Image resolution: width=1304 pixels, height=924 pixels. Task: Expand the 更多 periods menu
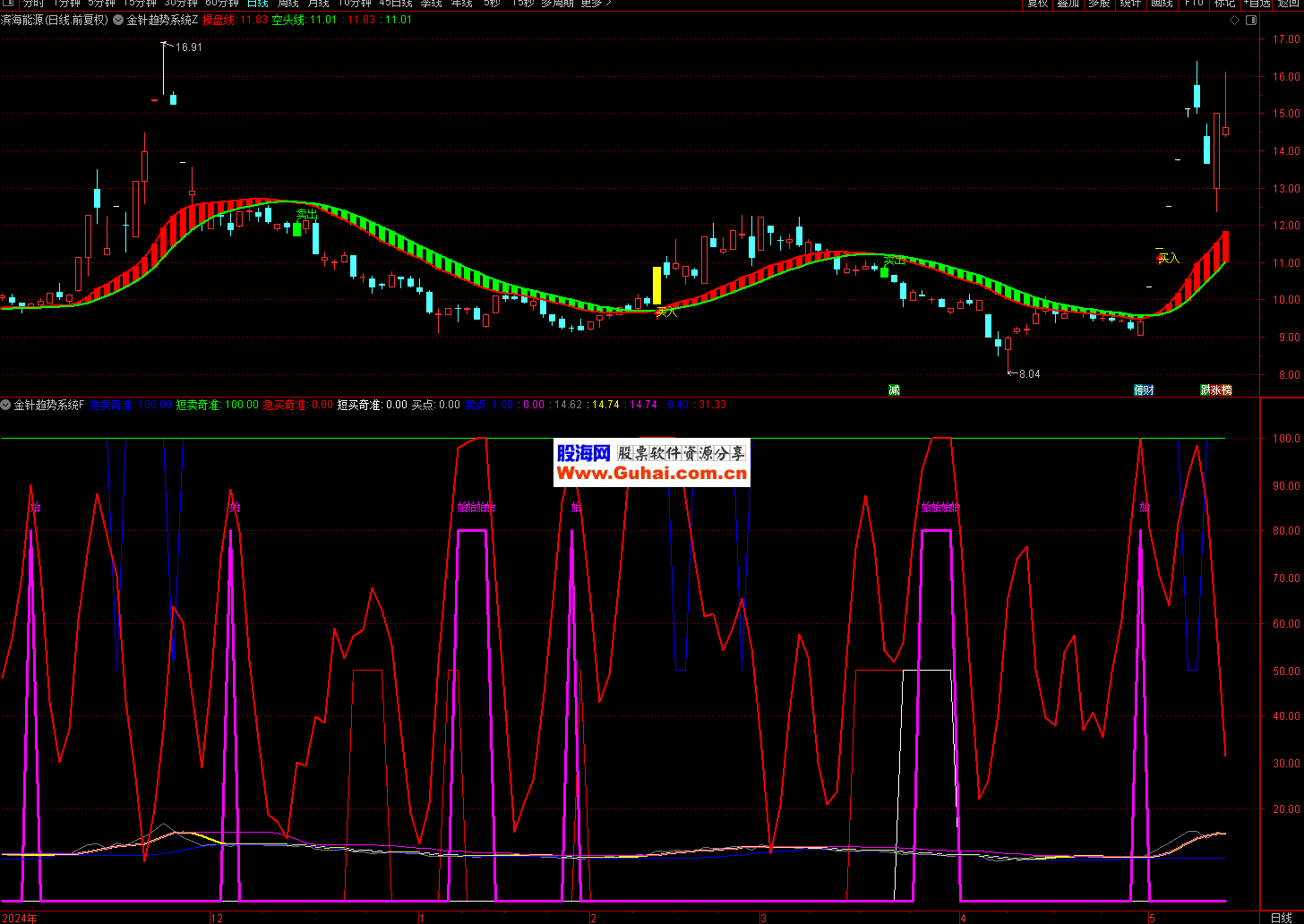(596, 4)
